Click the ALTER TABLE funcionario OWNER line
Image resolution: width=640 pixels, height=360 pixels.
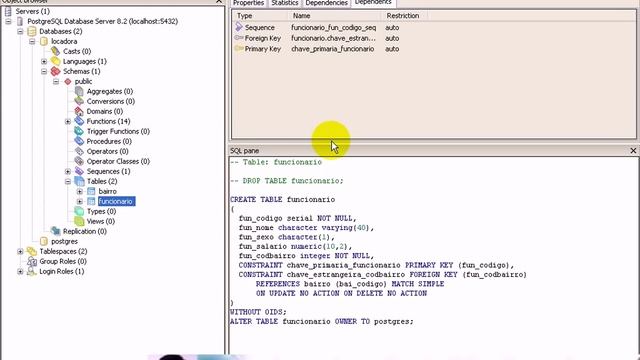pyautogui.click(x=322, y=322)
